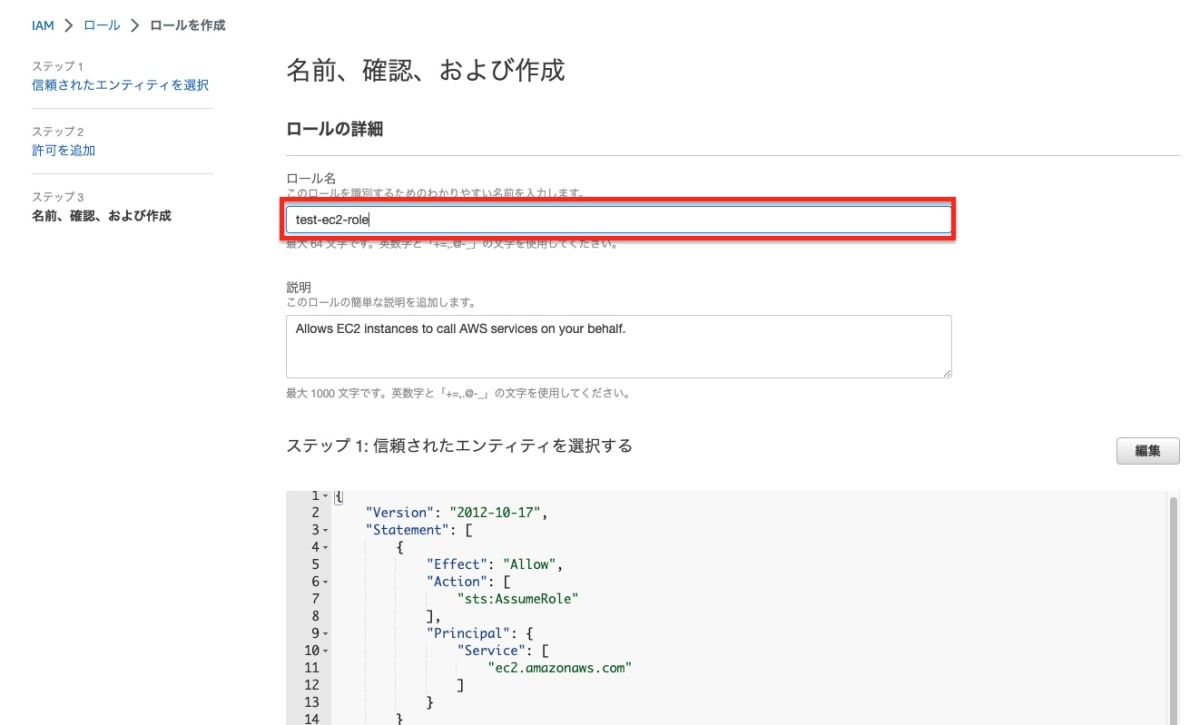
Task: Collapse Service fold arrow on line 10
Action: 326,650
